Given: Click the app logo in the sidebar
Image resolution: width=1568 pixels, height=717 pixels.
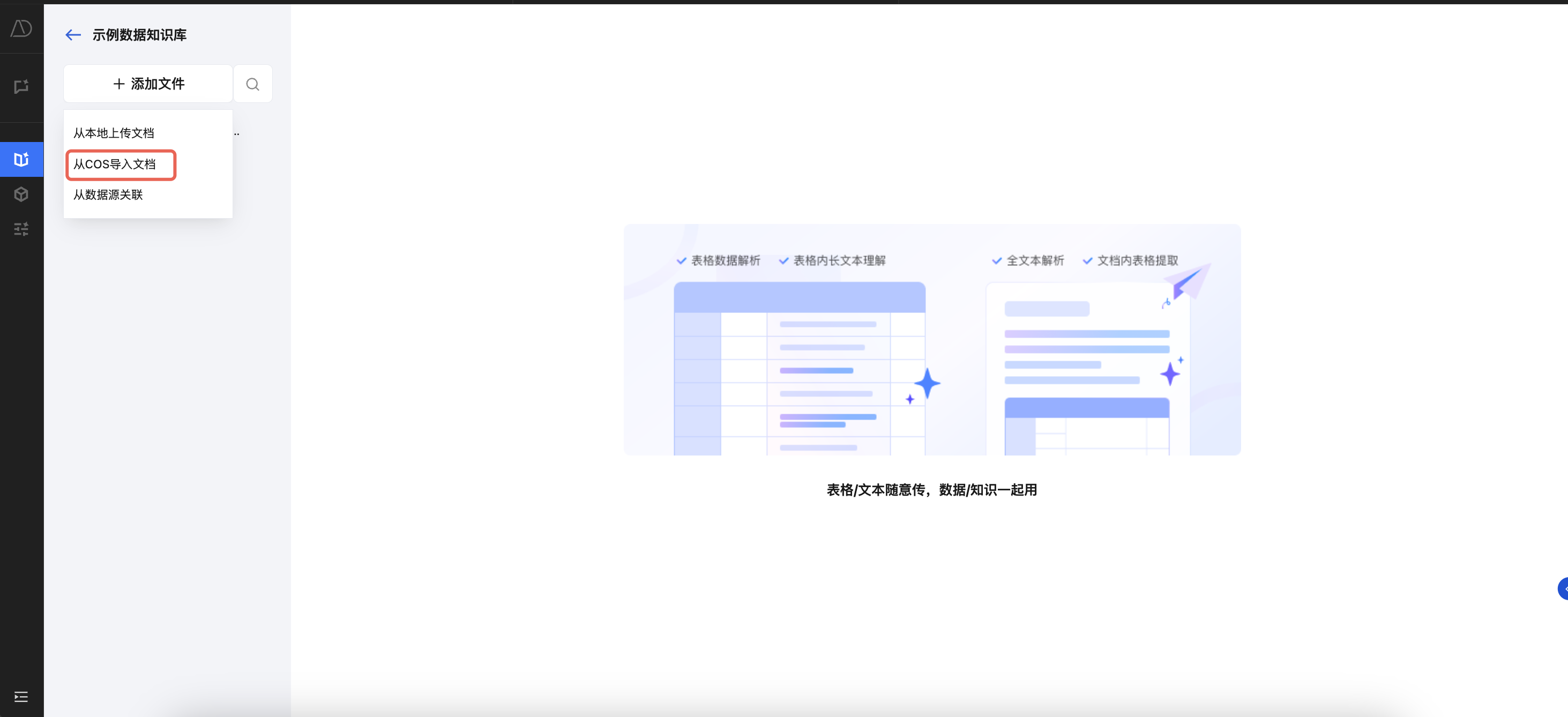Looking at the screenshot, I should (21, 28).
